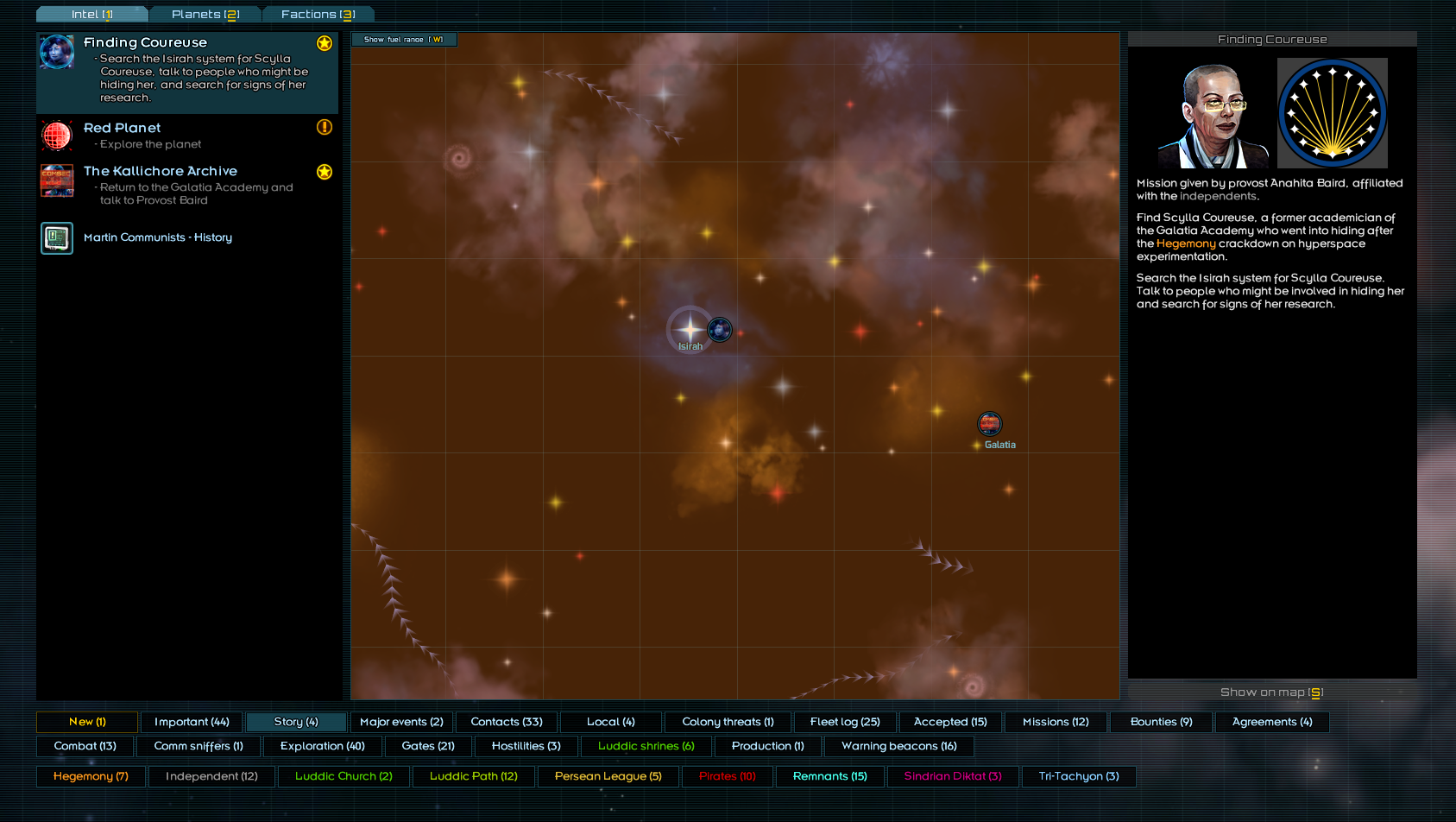Click provost Anahita Baird's portrait
Viewport: 1456px width, 822px height.
[1213, 114]
